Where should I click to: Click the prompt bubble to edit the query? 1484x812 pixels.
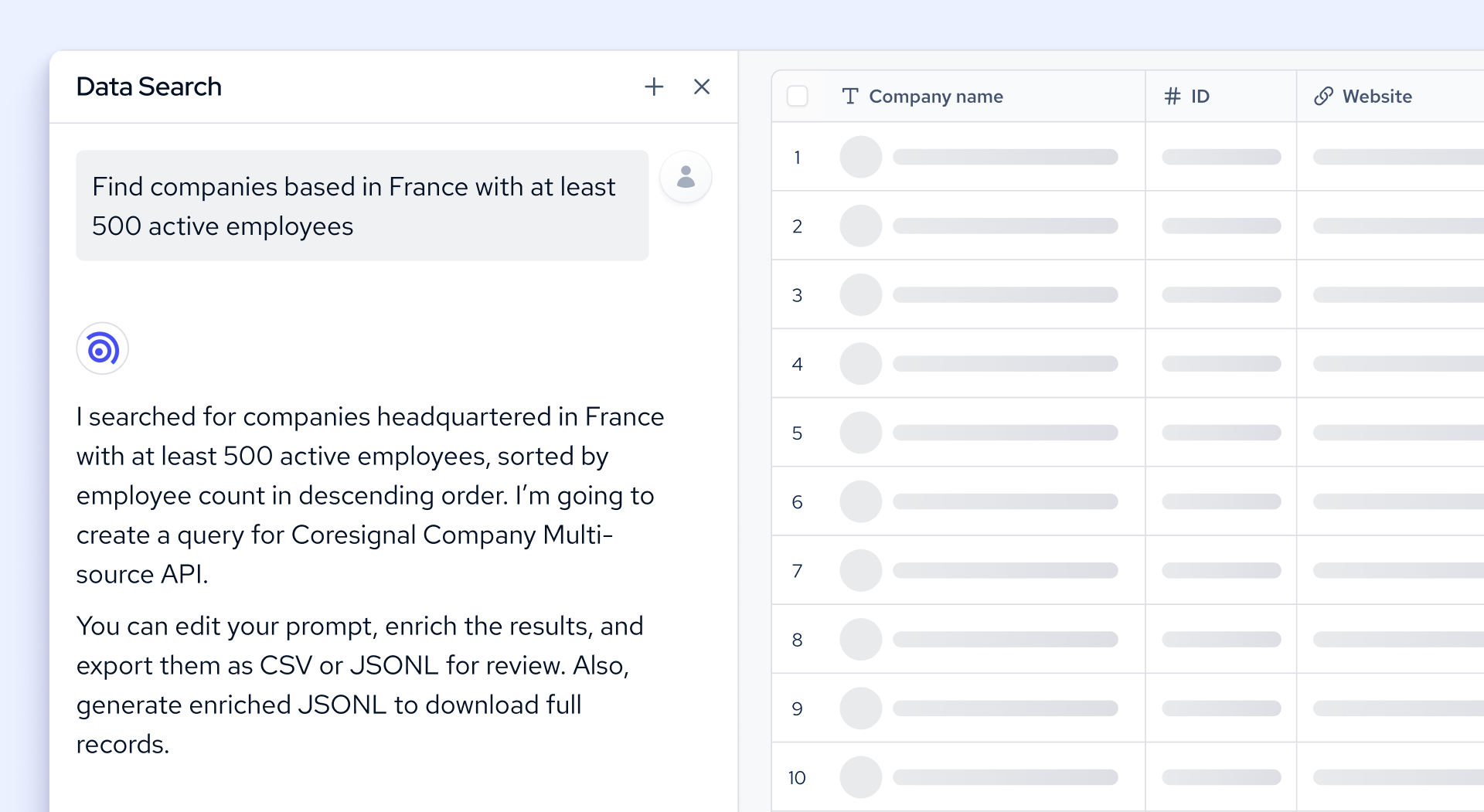coord(362,206)
